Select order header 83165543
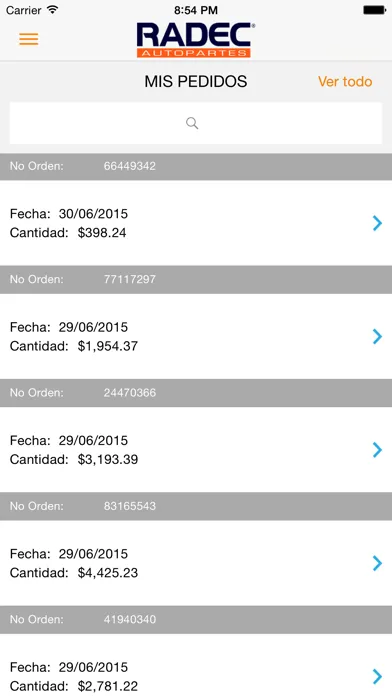This screenshot has height=696, width=392. (x=196, y=506)
